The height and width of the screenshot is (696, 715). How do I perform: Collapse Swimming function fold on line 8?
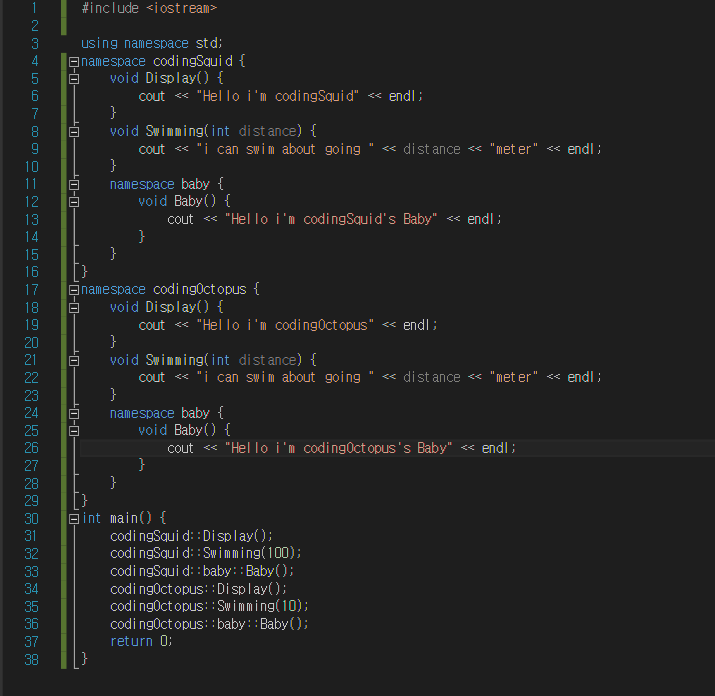pyautogui.click(x=74, y=132)
